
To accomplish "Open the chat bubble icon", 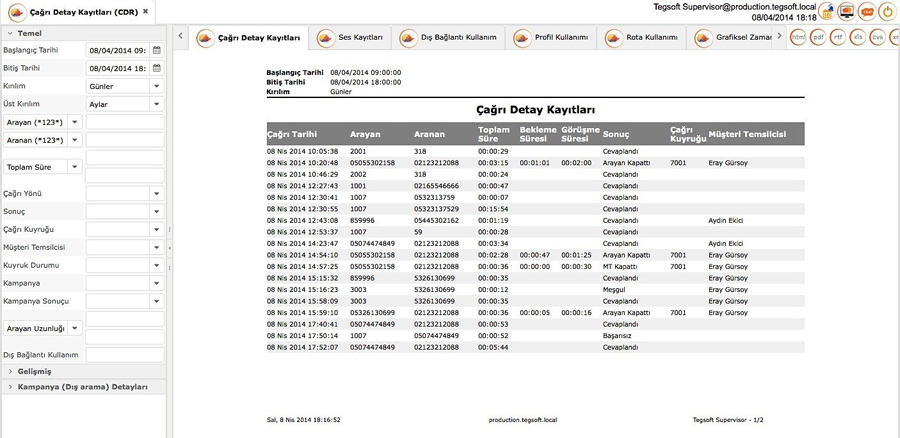I will pos(867,11).
